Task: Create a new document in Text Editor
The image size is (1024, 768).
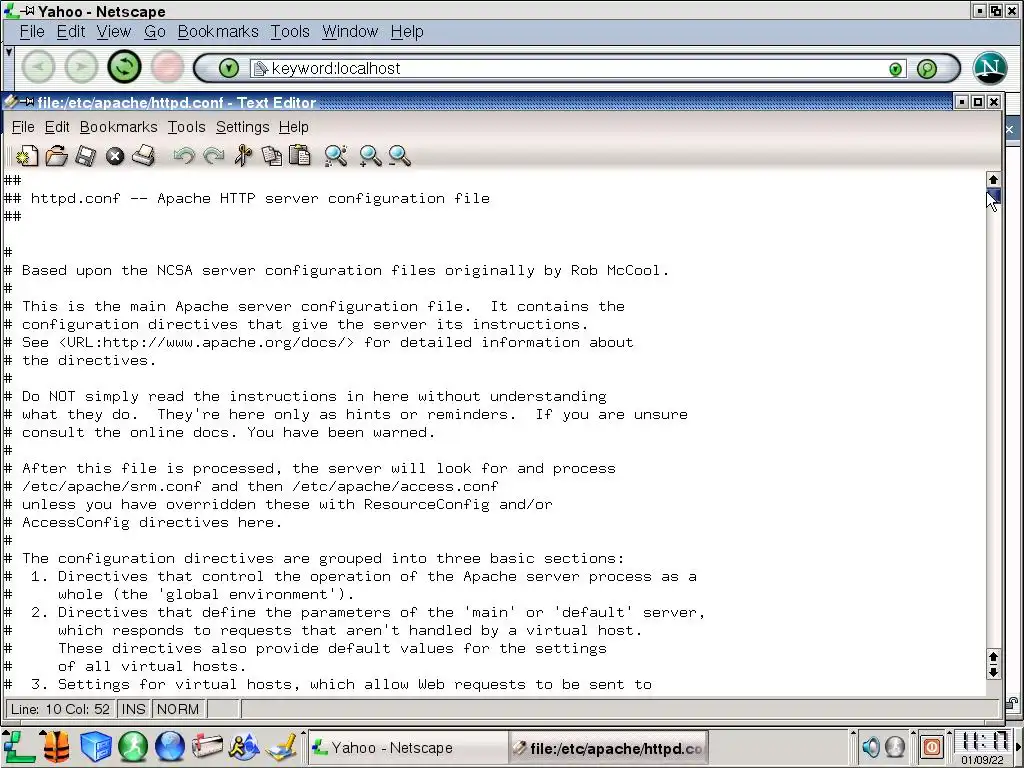Action: pos(27,156)
